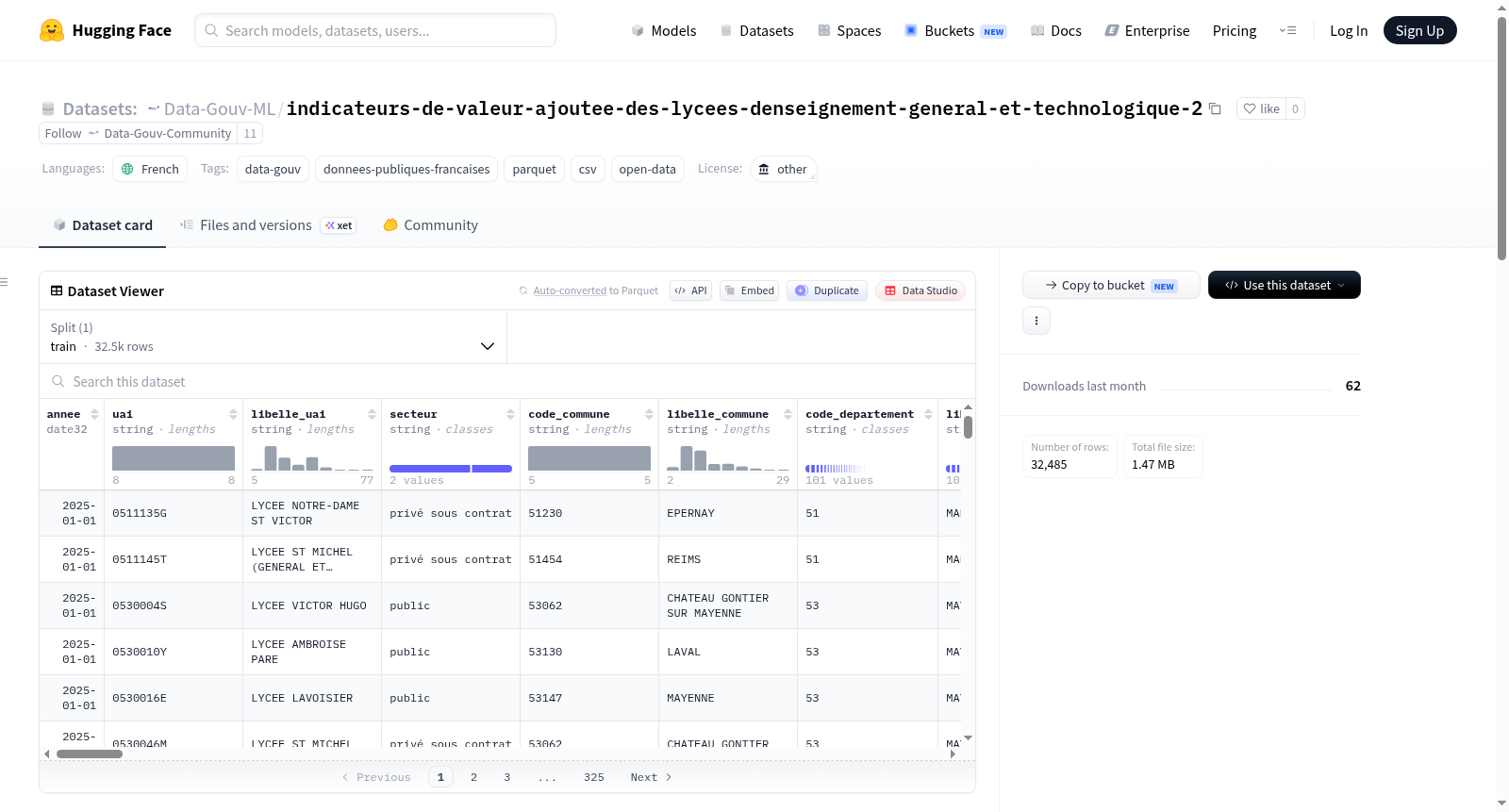Screen dimensions: 1509x812
Task: Go to page 2 of results
Action: [473, 777]
